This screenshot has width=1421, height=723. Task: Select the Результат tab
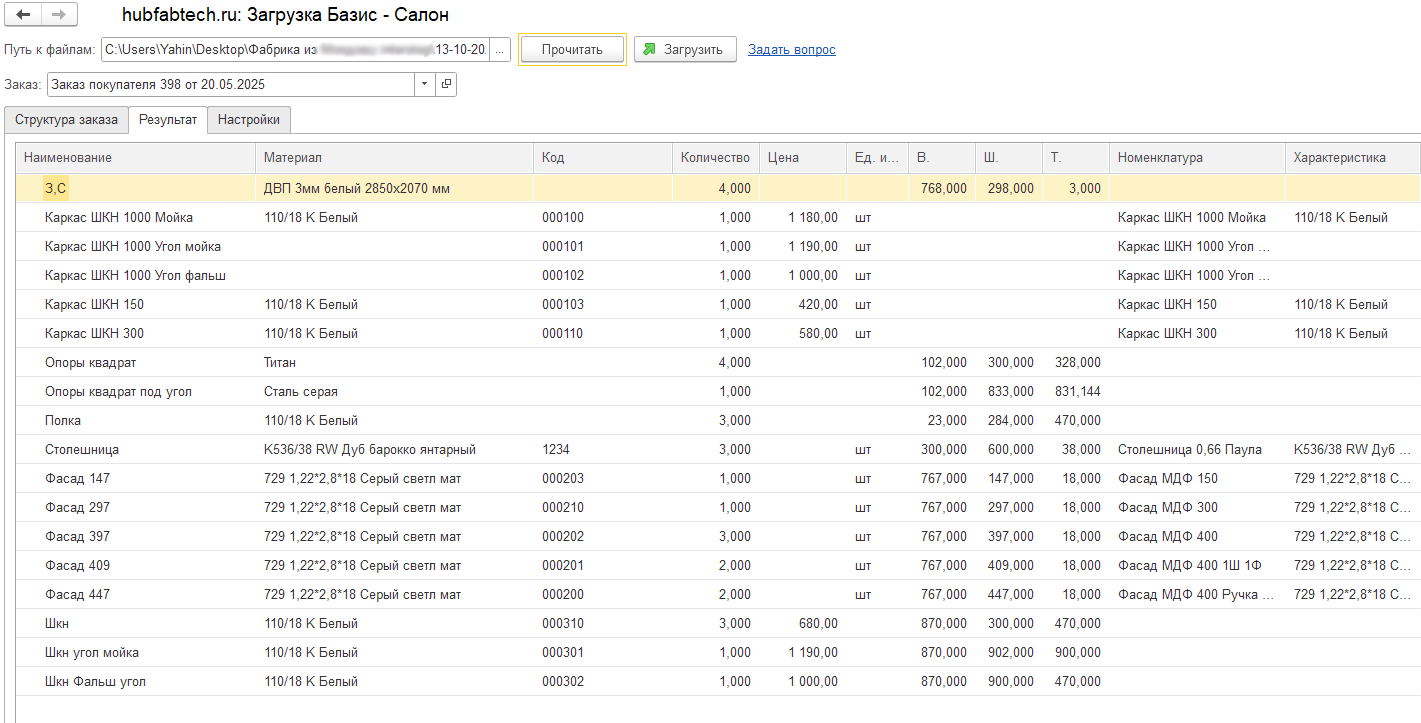168,120
